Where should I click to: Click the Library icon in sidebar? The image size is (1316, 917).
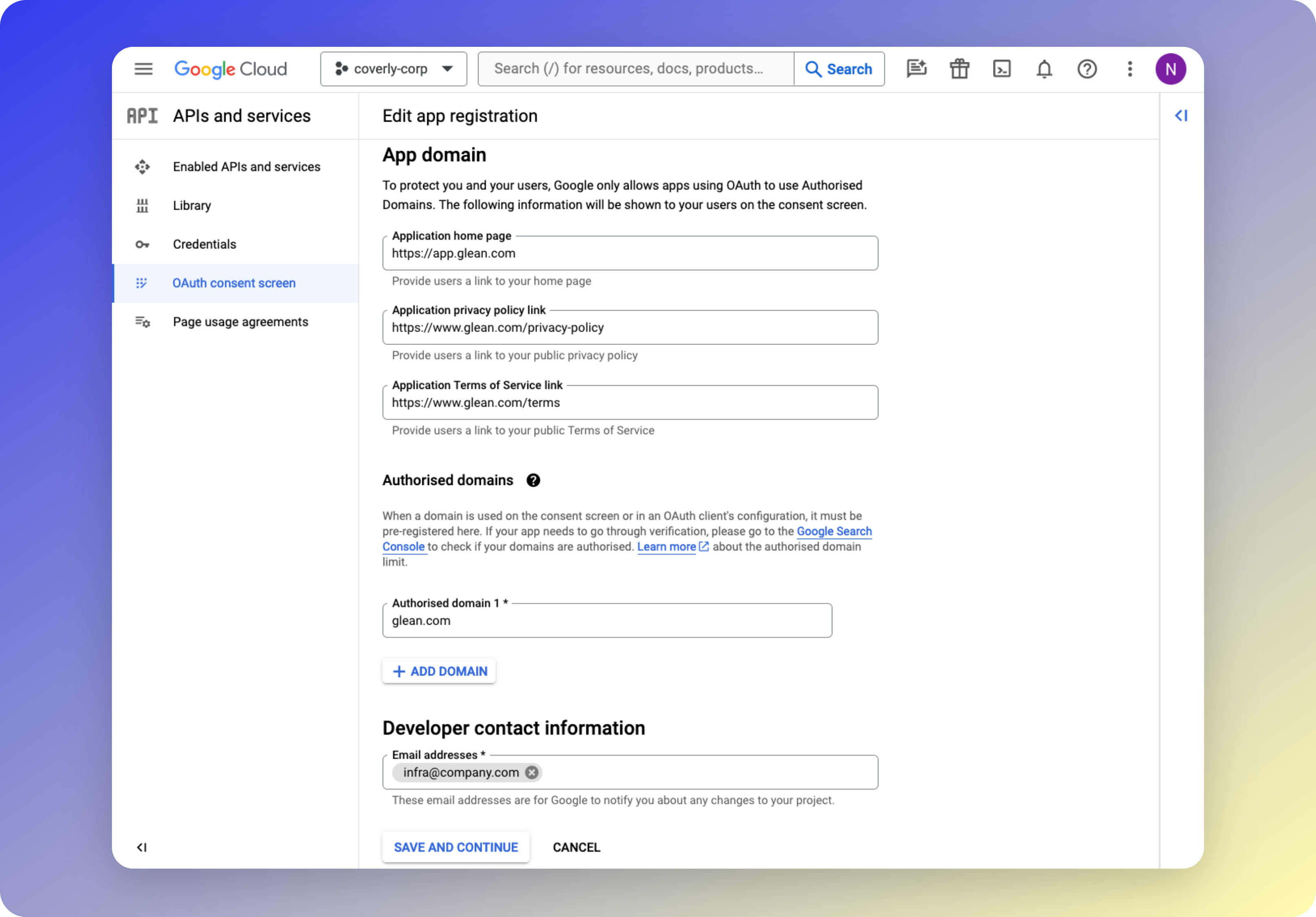pos(142,205)
